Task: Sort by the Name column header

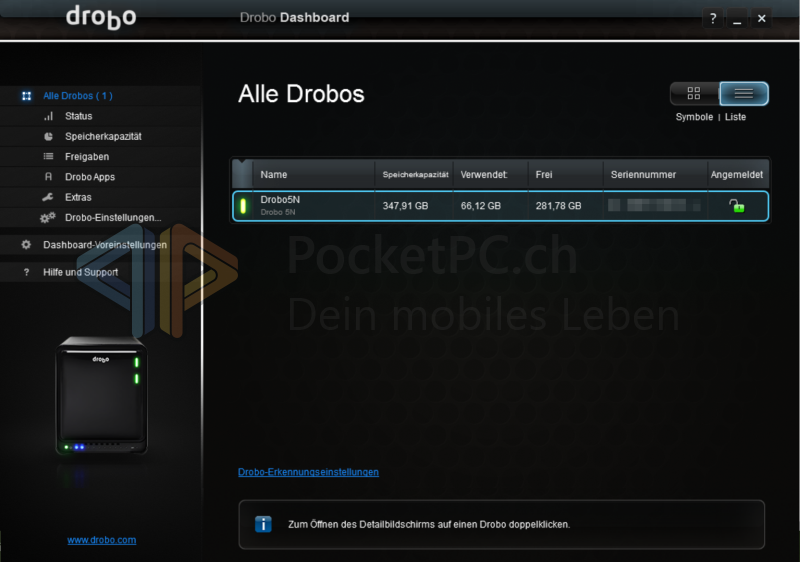Action: pos(314,174)
